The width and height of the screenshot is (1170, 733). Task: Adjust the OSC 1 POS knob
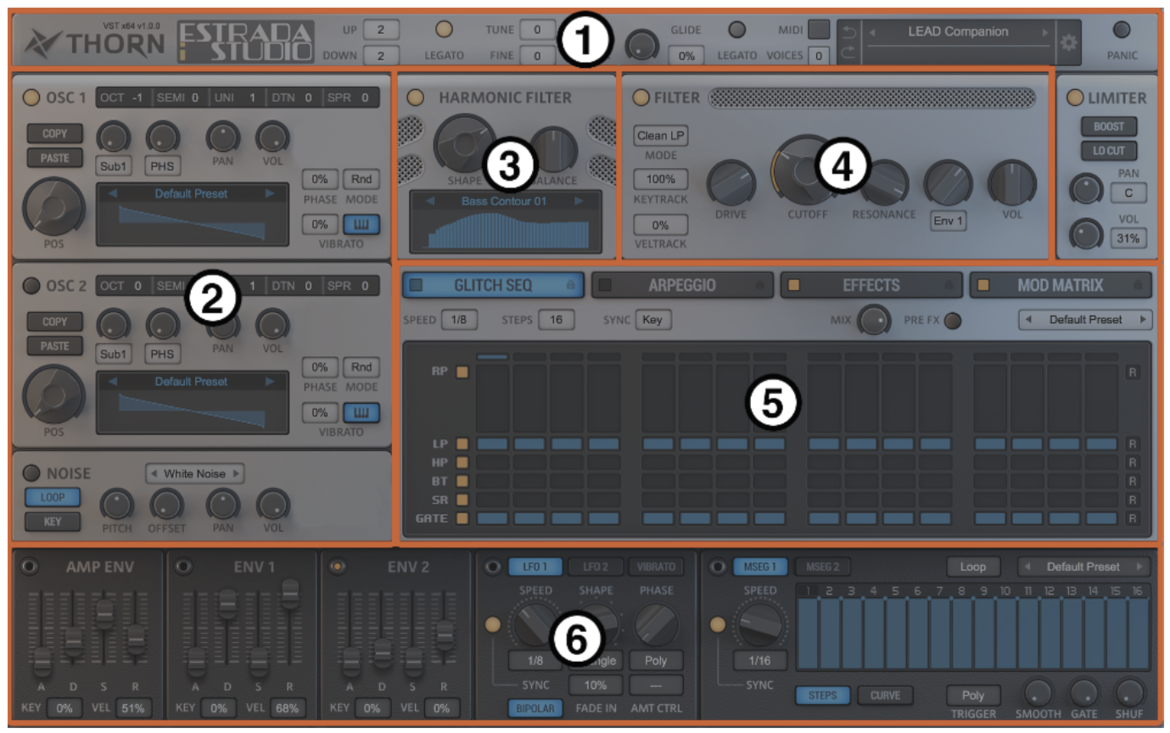[54, 208]
